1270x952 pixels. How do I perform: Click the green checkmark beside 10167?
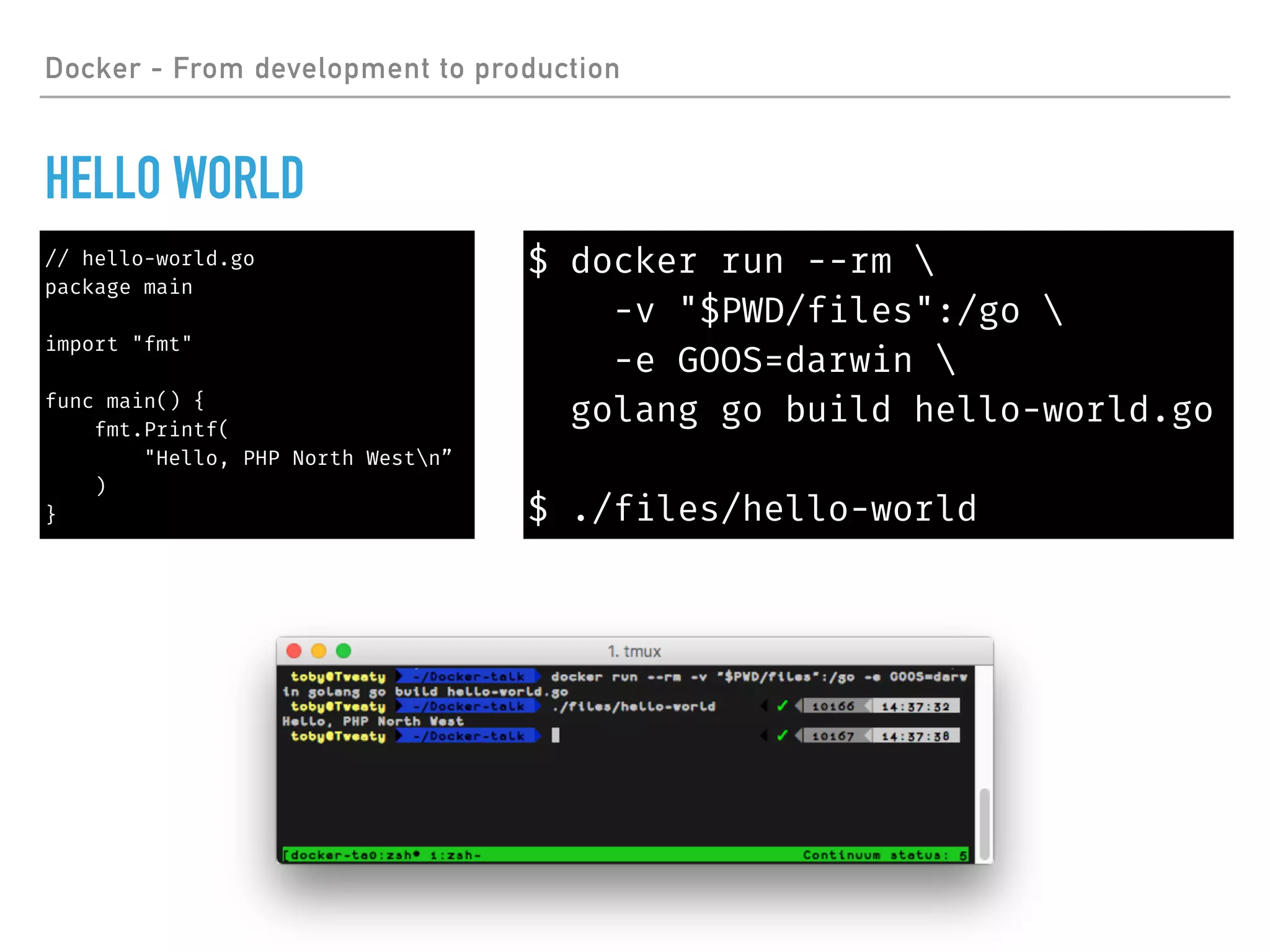(783, 735)
